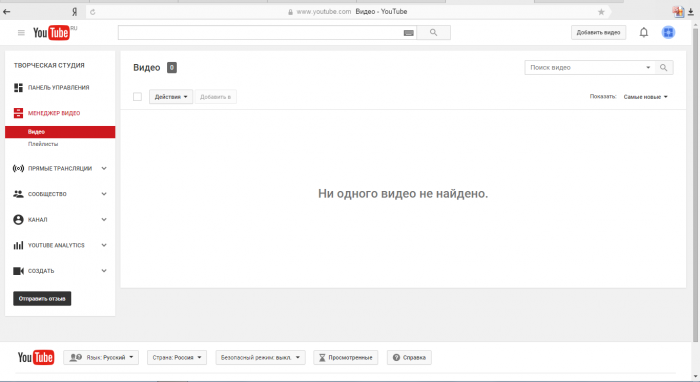Open Панель управления menu item
Screen dimensions: 700x382
[58, 87]
